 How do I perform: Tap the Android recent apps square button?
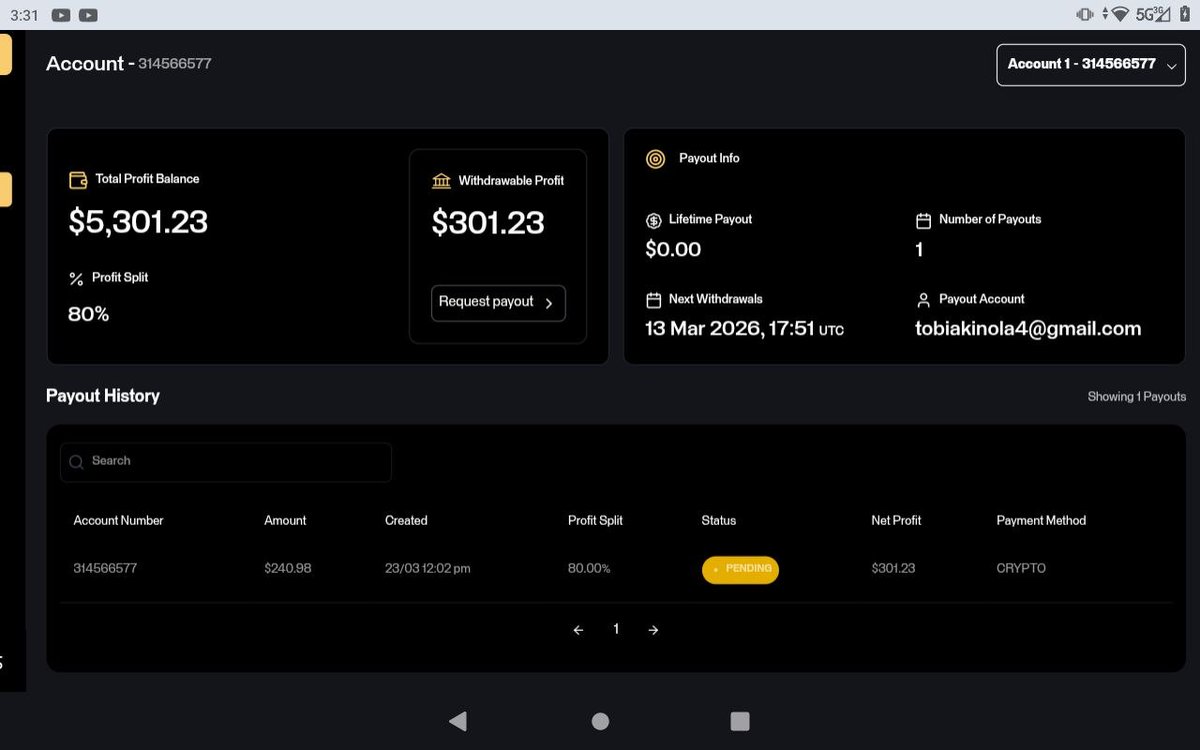point(740,721)
